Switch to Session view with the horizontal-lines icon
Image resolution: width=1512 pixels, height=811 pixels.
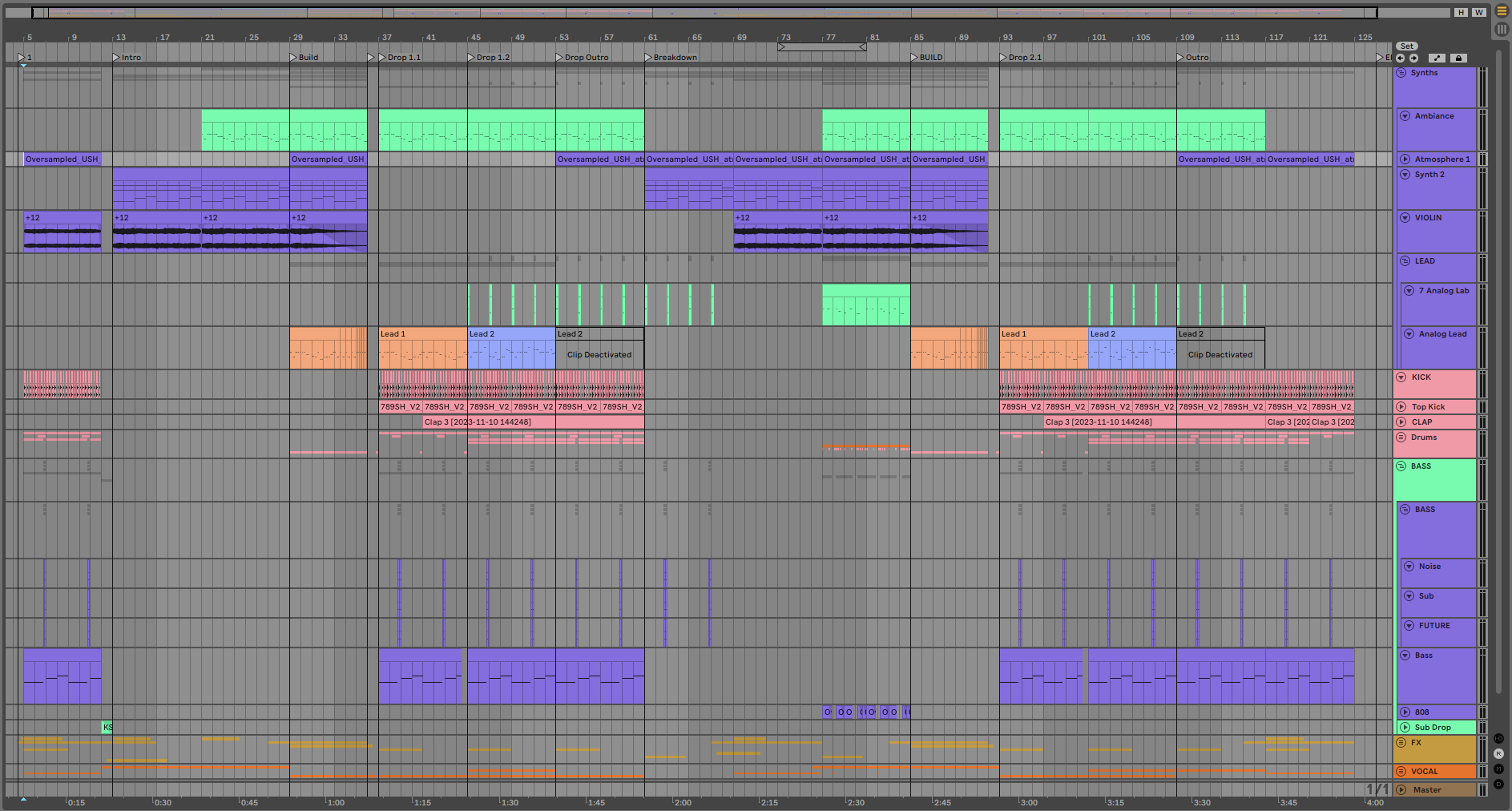click(1502, 11)
